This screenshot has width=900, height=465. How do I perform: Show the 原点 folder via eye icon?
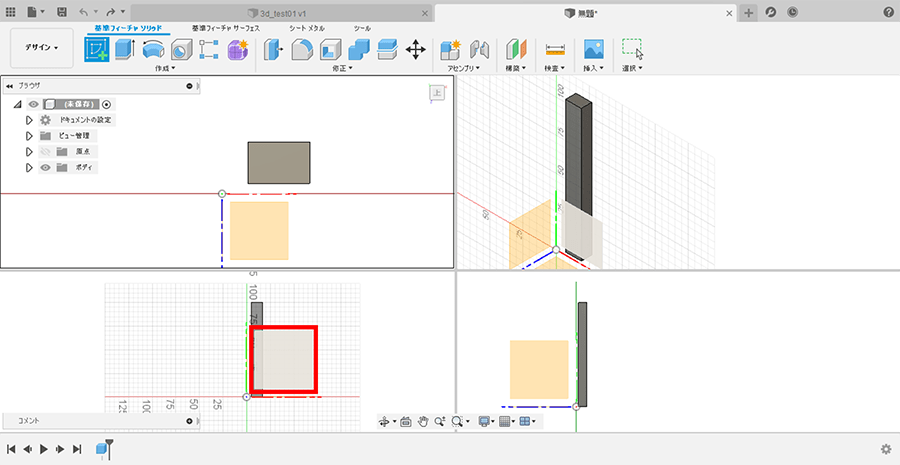(45, 151)
